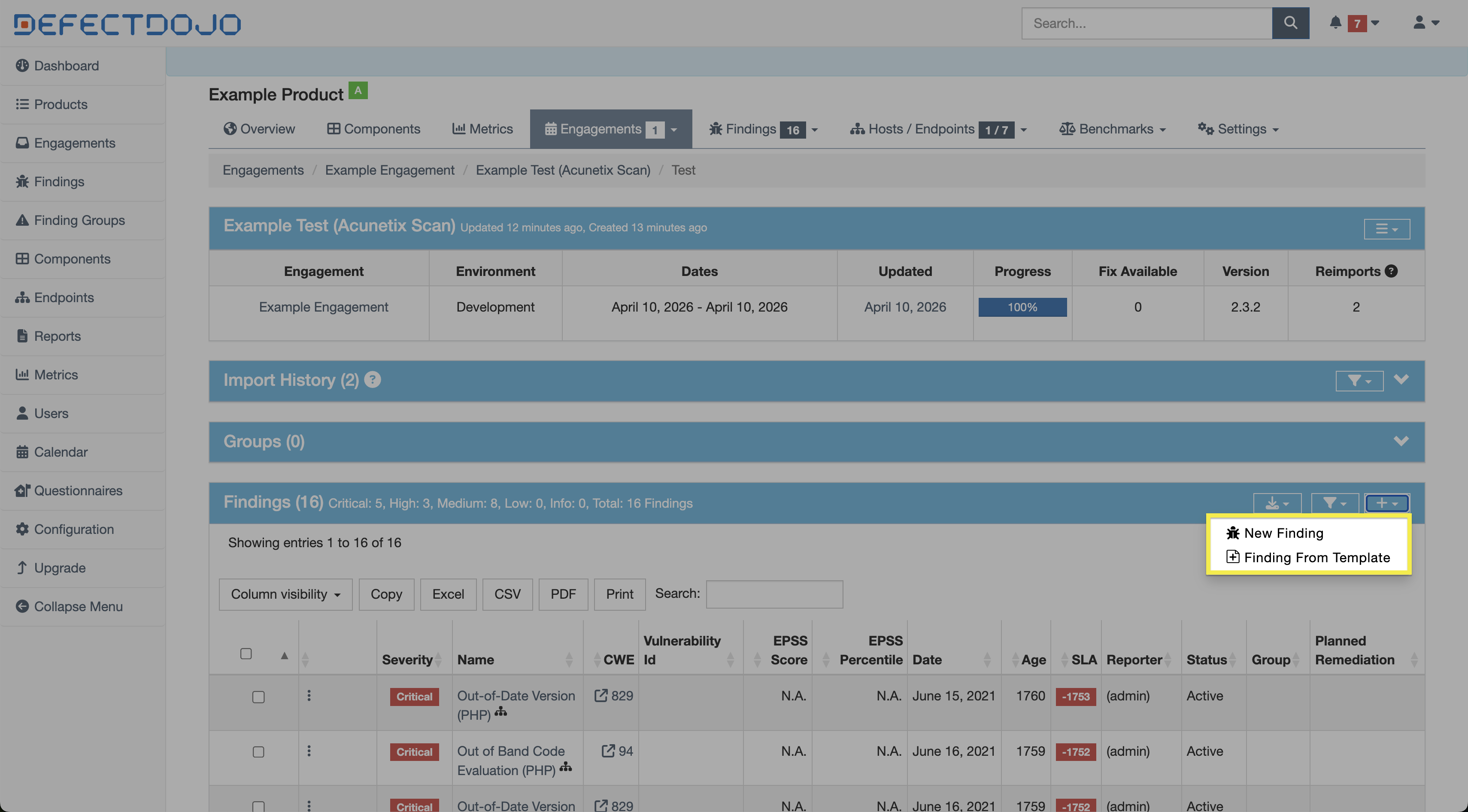Choose Finding From Template option
Image resolution: width=1468 pixels, height=812 pixels.
(1316, 557)
